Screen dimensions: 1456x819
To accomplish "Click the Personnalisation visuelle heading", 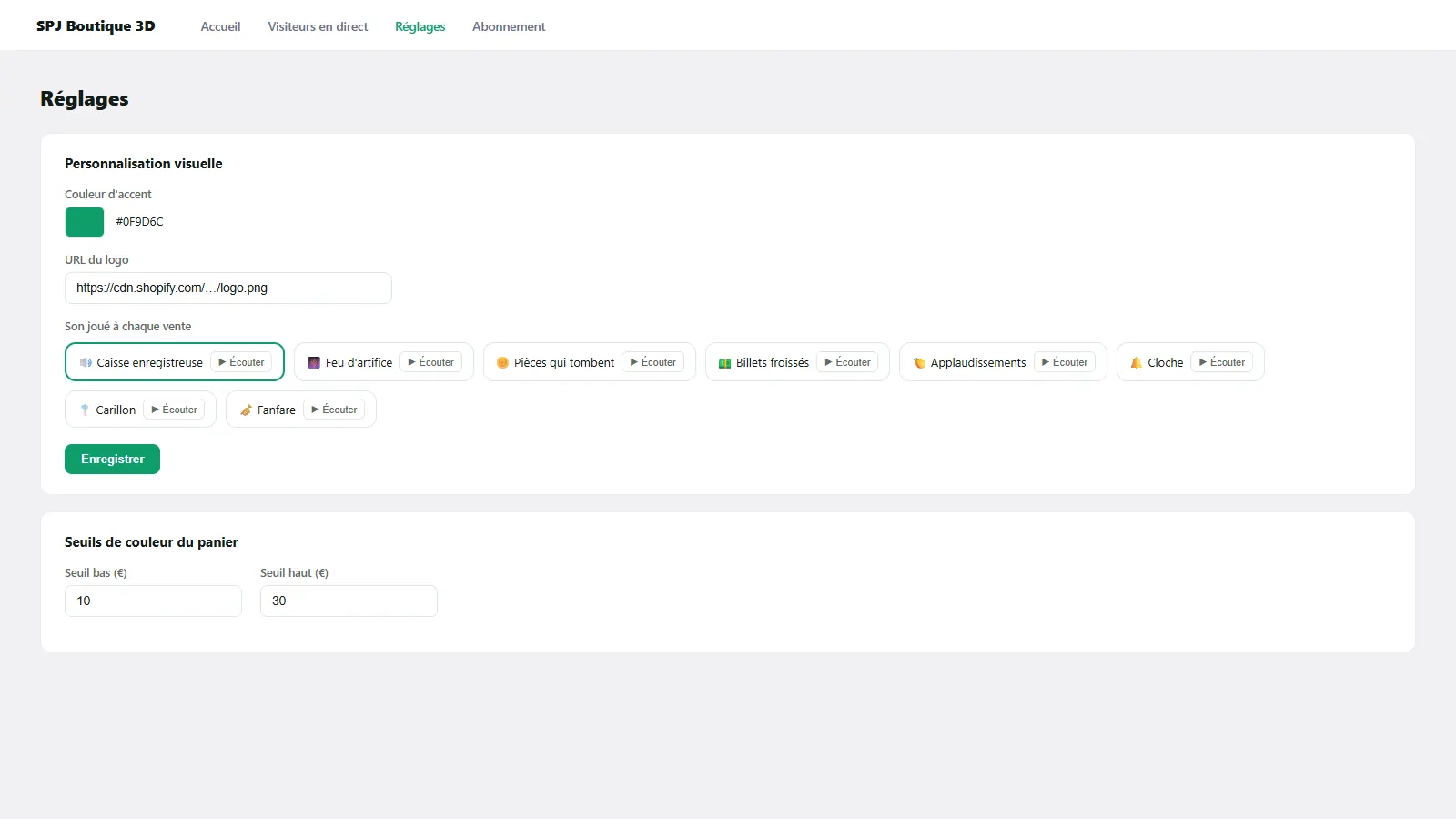I will tap(144, 164).
